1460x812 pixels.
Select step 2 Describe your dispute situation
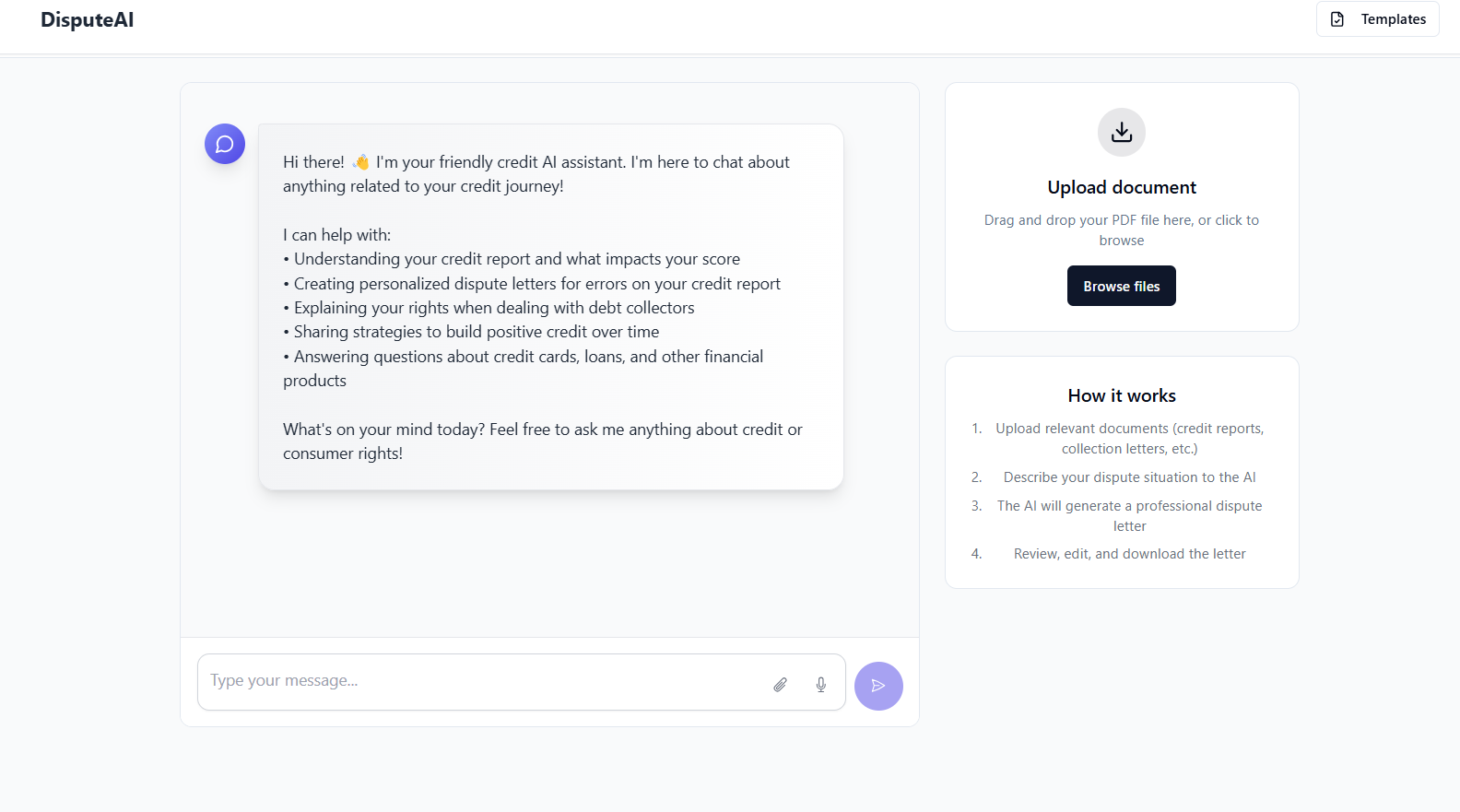tap(1129, 477)
